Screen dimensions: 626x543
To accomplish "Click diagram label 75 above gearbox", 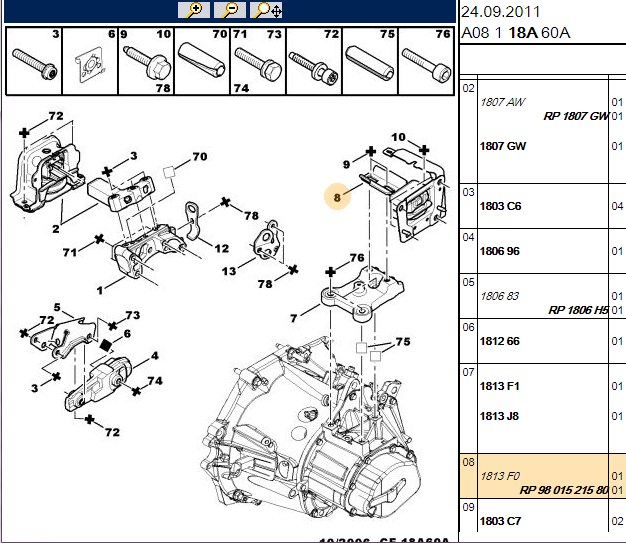I will tap(403, 342).
